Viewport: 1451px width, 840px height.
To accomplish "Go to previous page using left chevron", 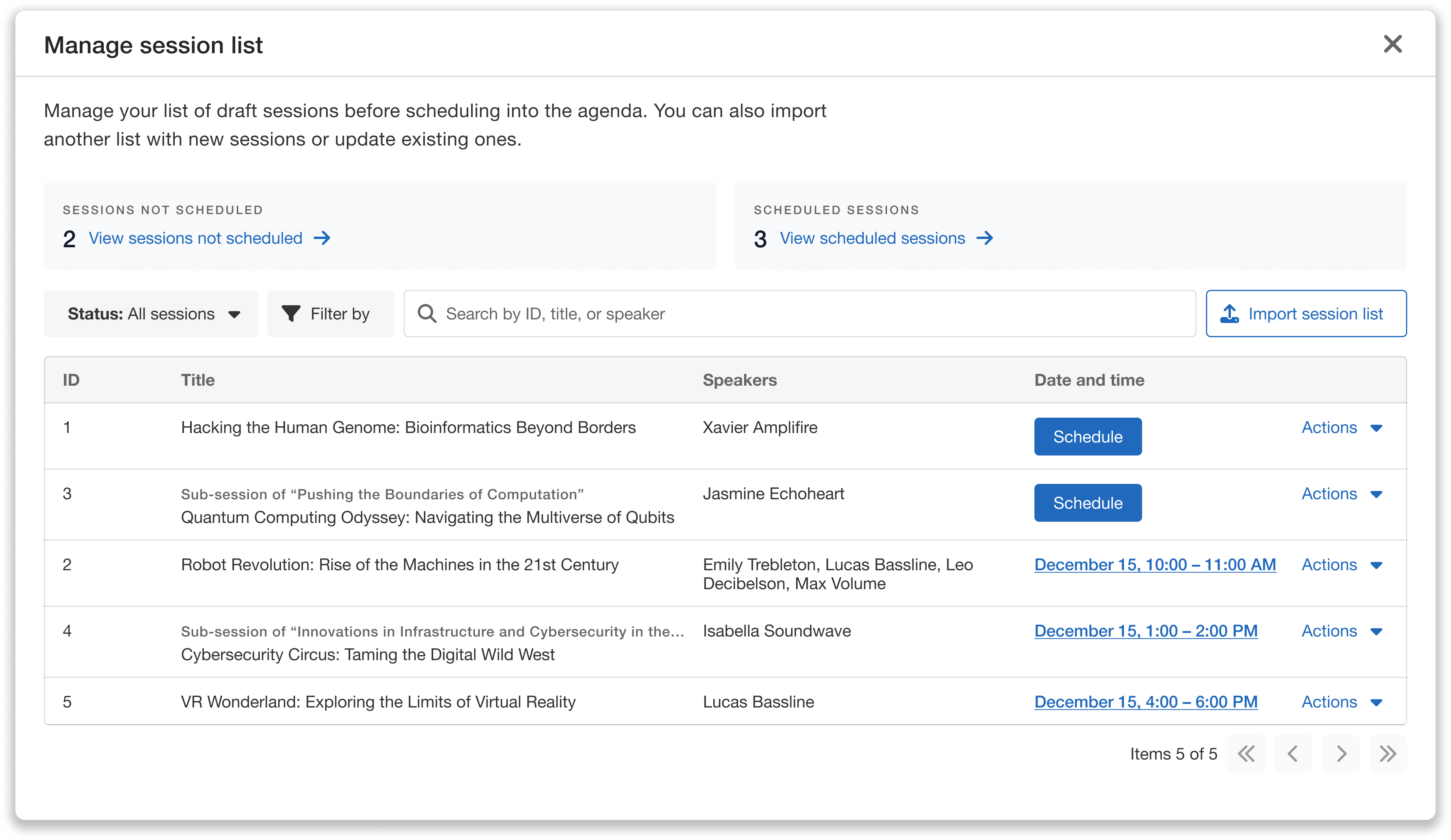I will coord(1293,754).
